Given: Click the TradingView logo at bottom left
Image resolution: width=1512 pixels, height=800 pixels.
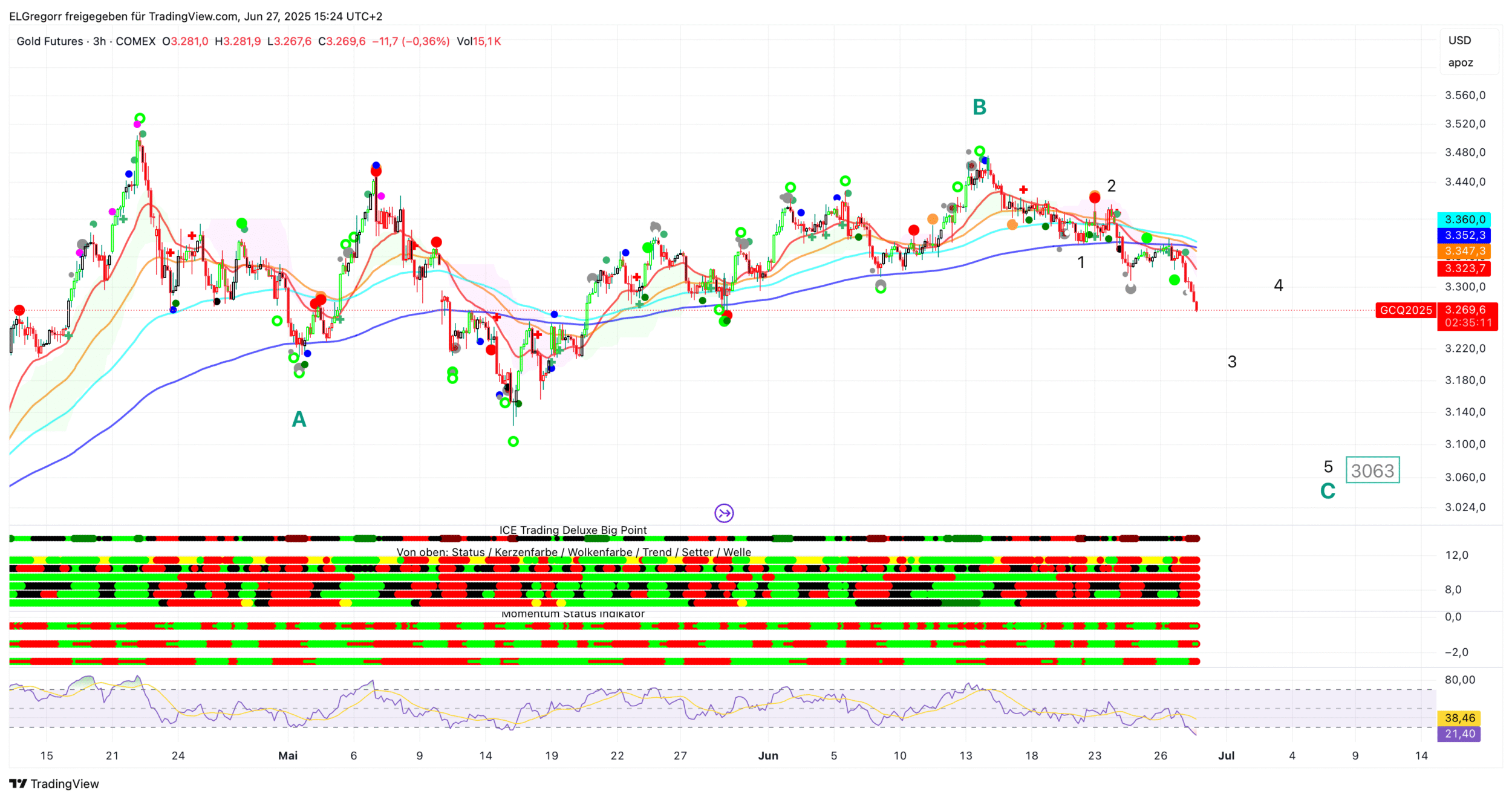Looking at the screenshot, I should (x=54, y=784).
